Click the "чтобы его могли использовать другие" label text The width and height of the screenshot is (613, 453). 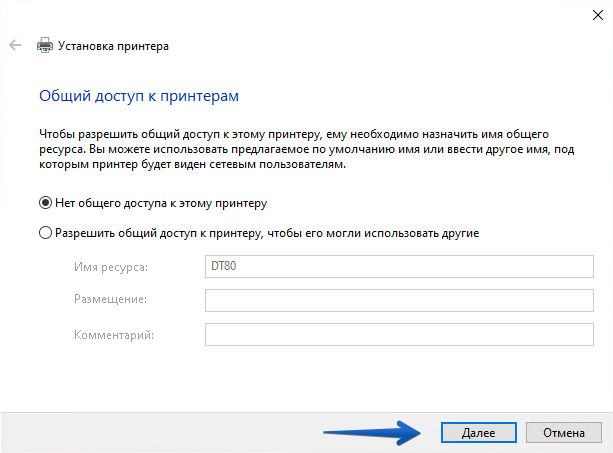pyautogui.click(x=400, y=233)
